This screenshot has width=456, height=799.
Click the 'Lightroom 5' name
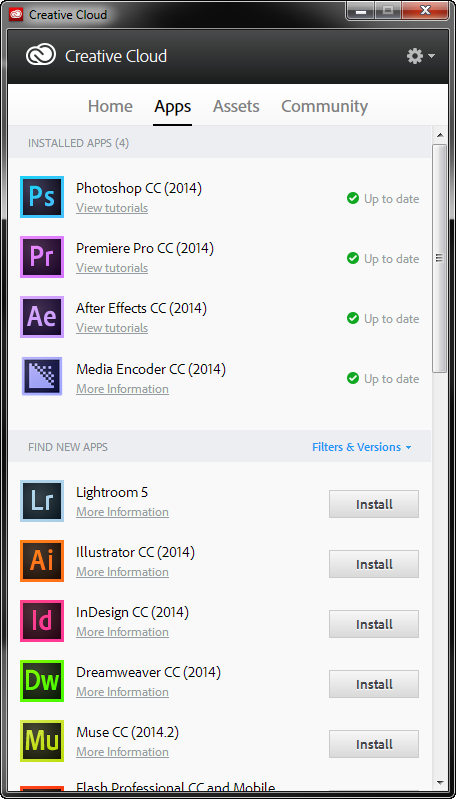[x=112, y=492]
